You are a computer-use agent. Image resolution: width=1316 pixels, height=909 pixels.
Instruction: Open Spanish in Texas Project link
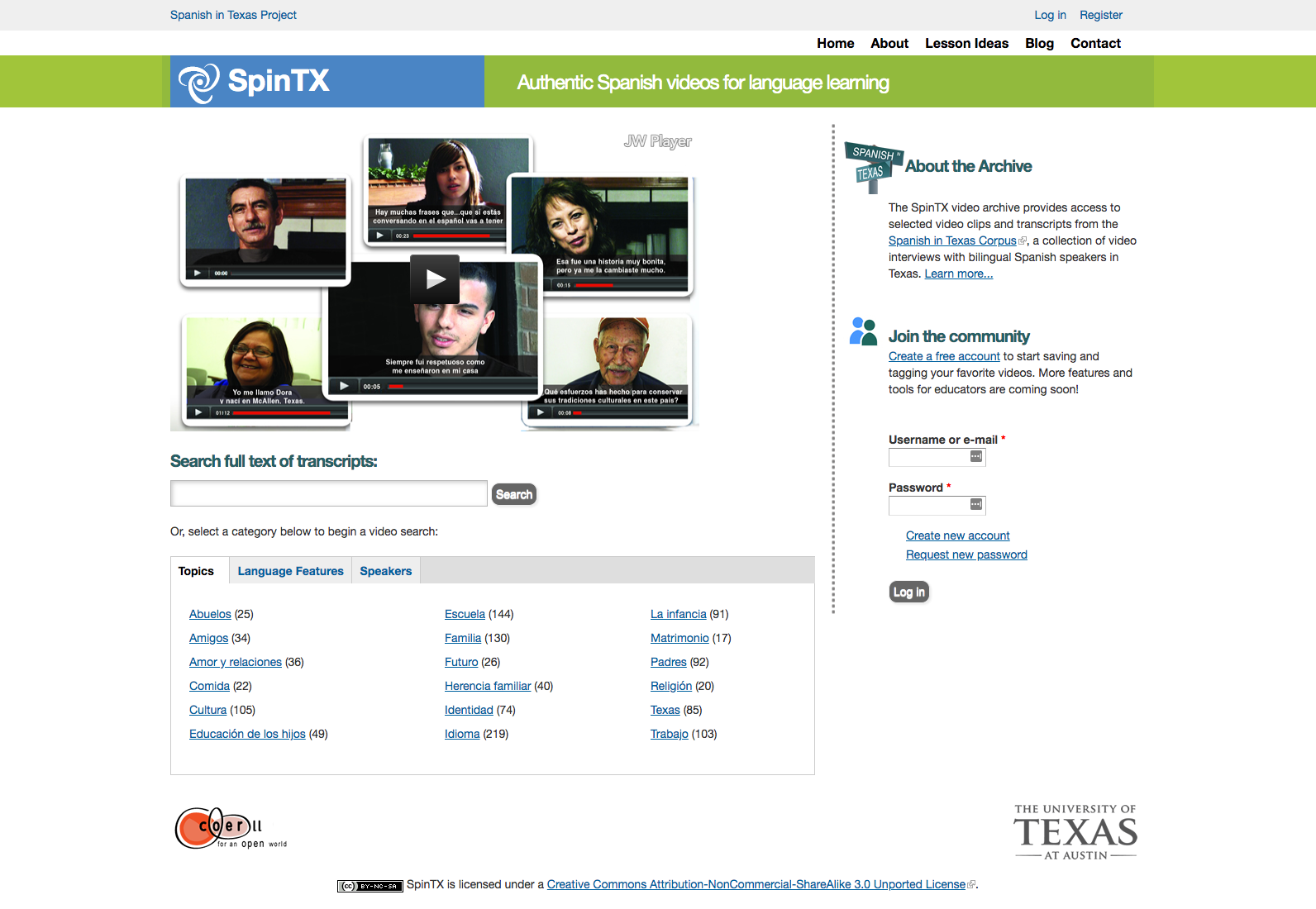(x=233, y=15)
